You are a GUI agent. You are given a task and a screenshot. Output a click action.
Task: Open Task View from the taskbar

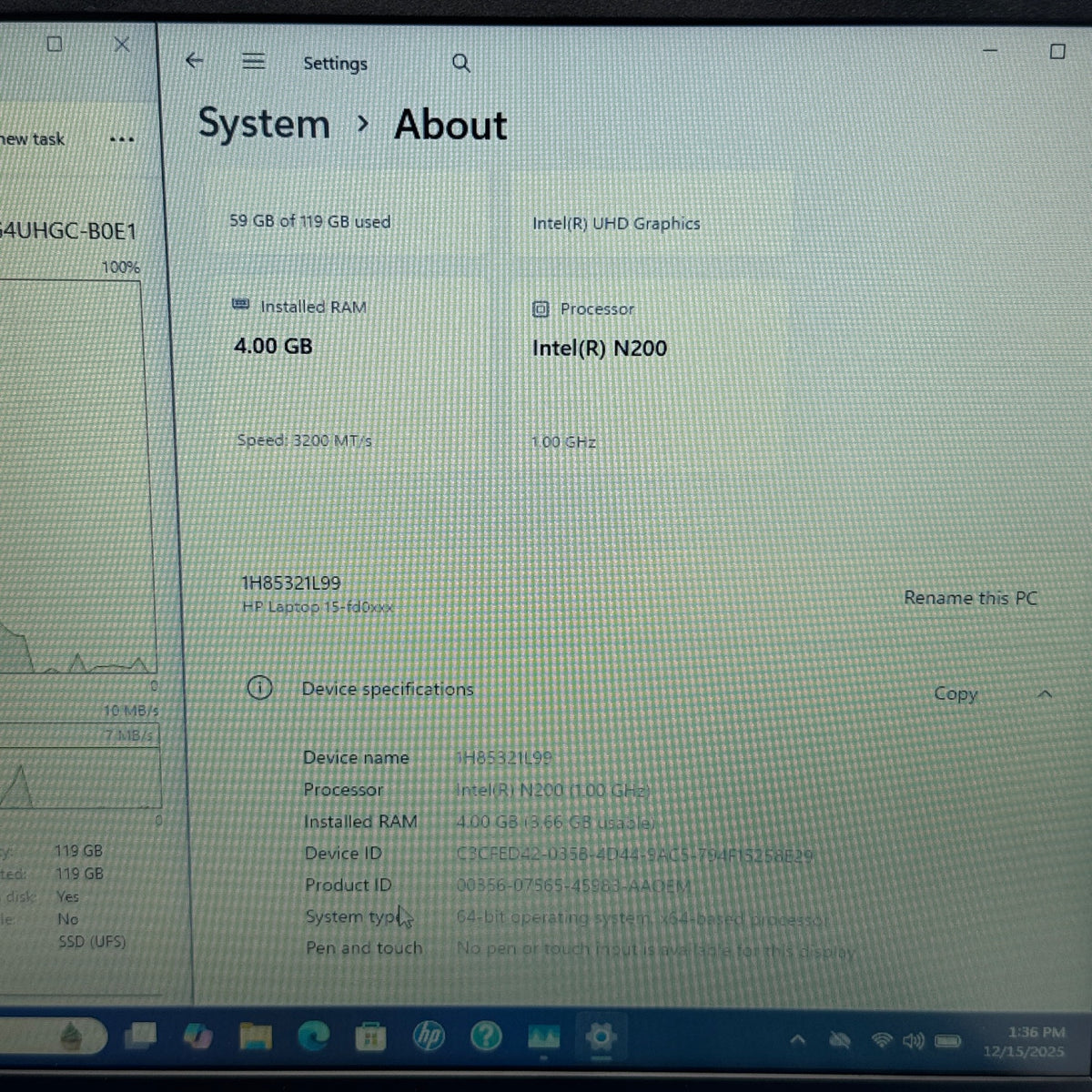click(141, 1035)
